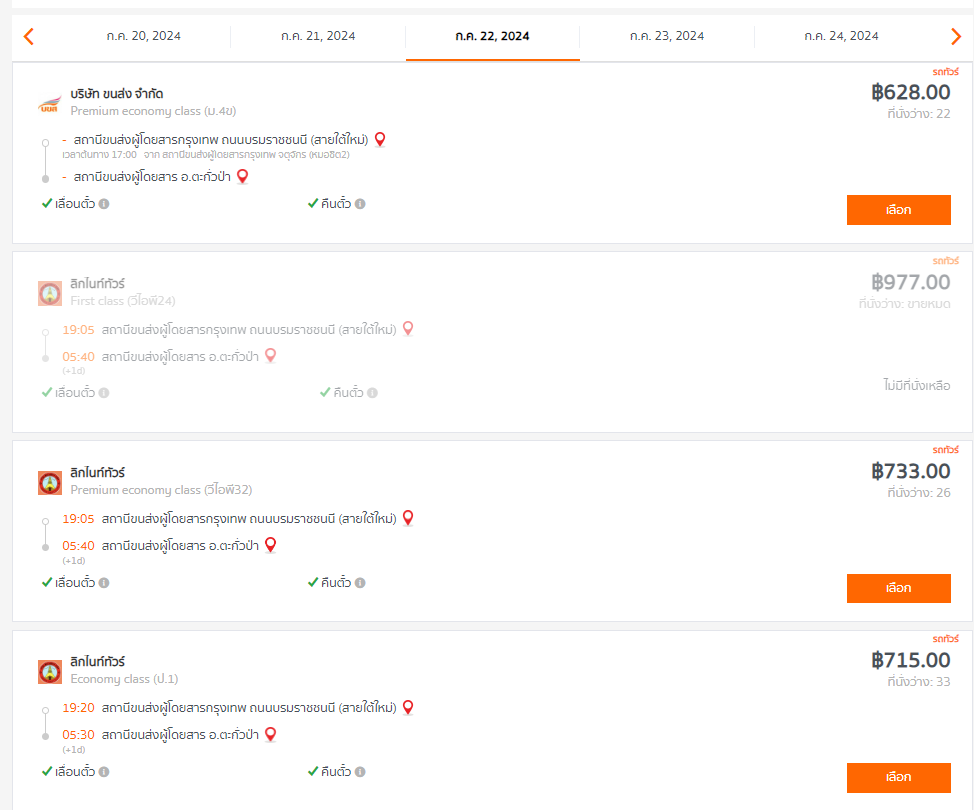Switch to the ก.ค. 20, 2024 date tab
The width and height of the screenshot is (974, 810).
(x=143, y=36)
